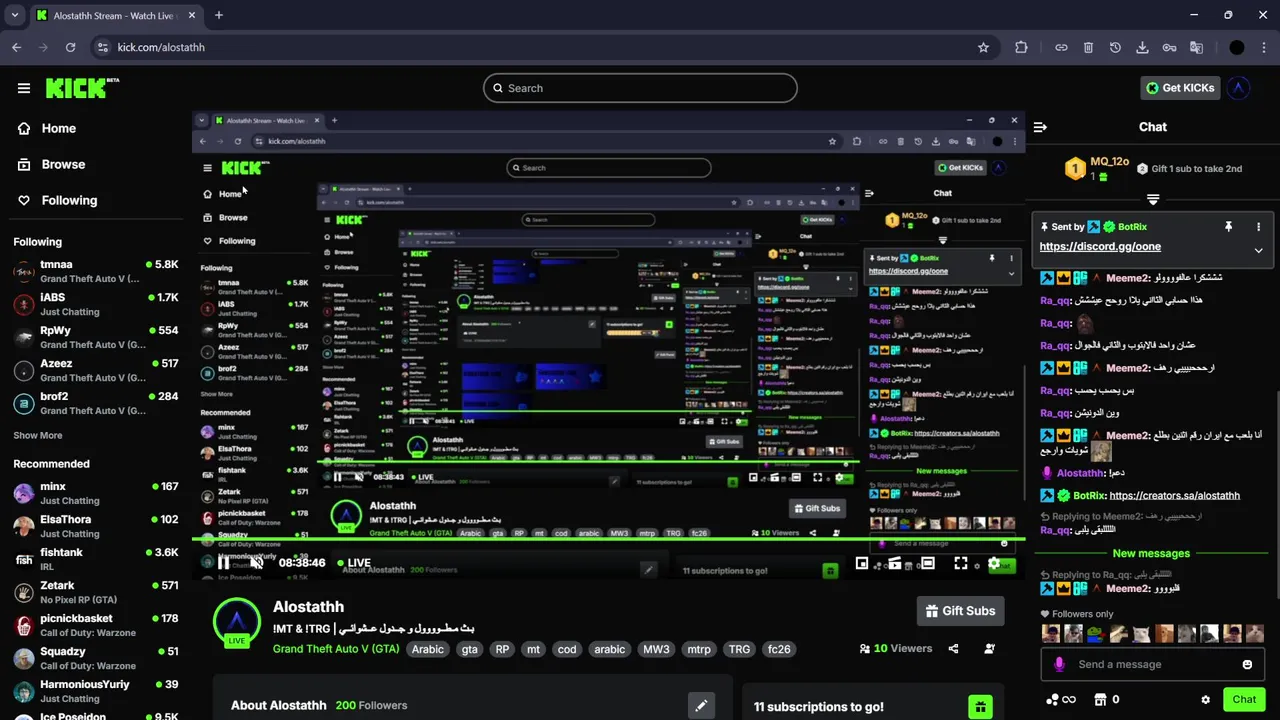Click the MW3 tag
The image size is (1280, 720).
656,649
